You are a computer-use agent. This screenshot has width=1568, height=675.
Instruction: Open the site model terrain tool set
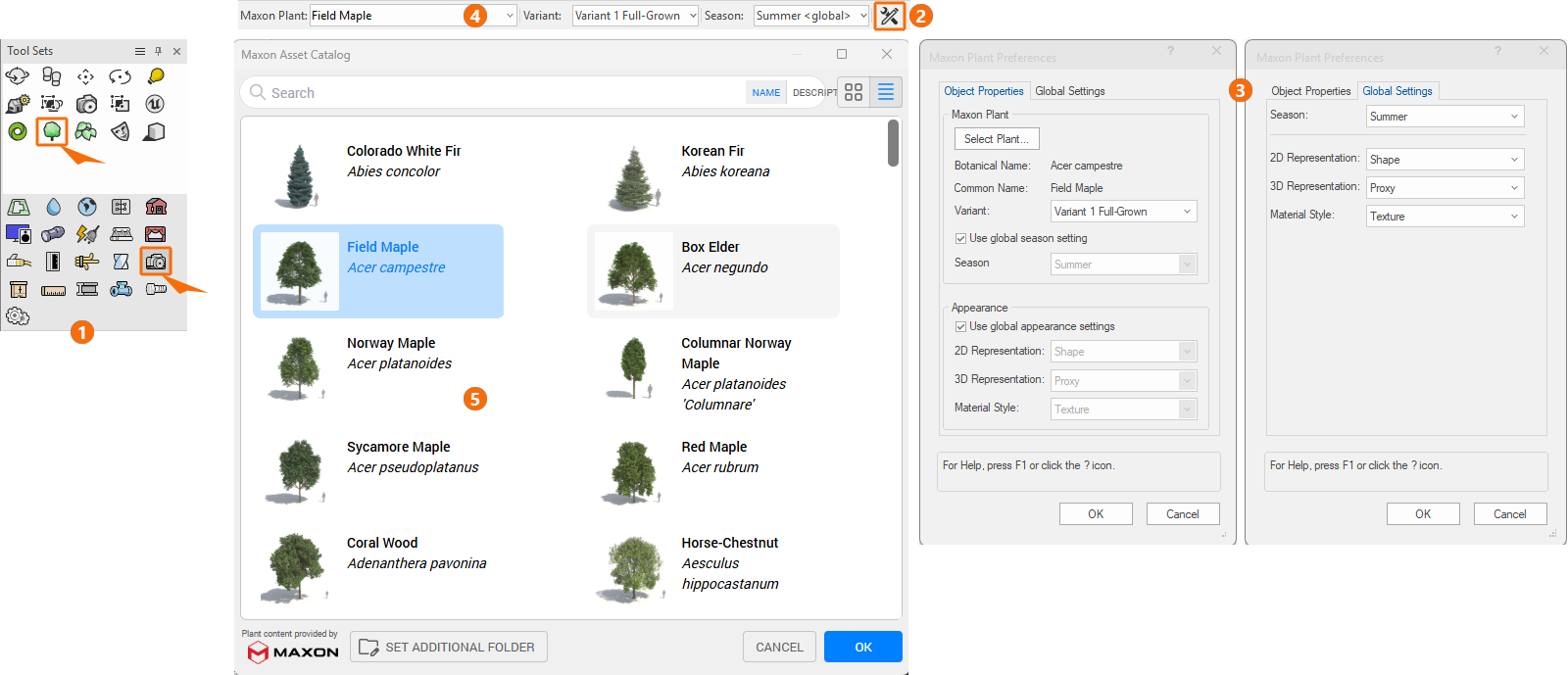(19, 207)
